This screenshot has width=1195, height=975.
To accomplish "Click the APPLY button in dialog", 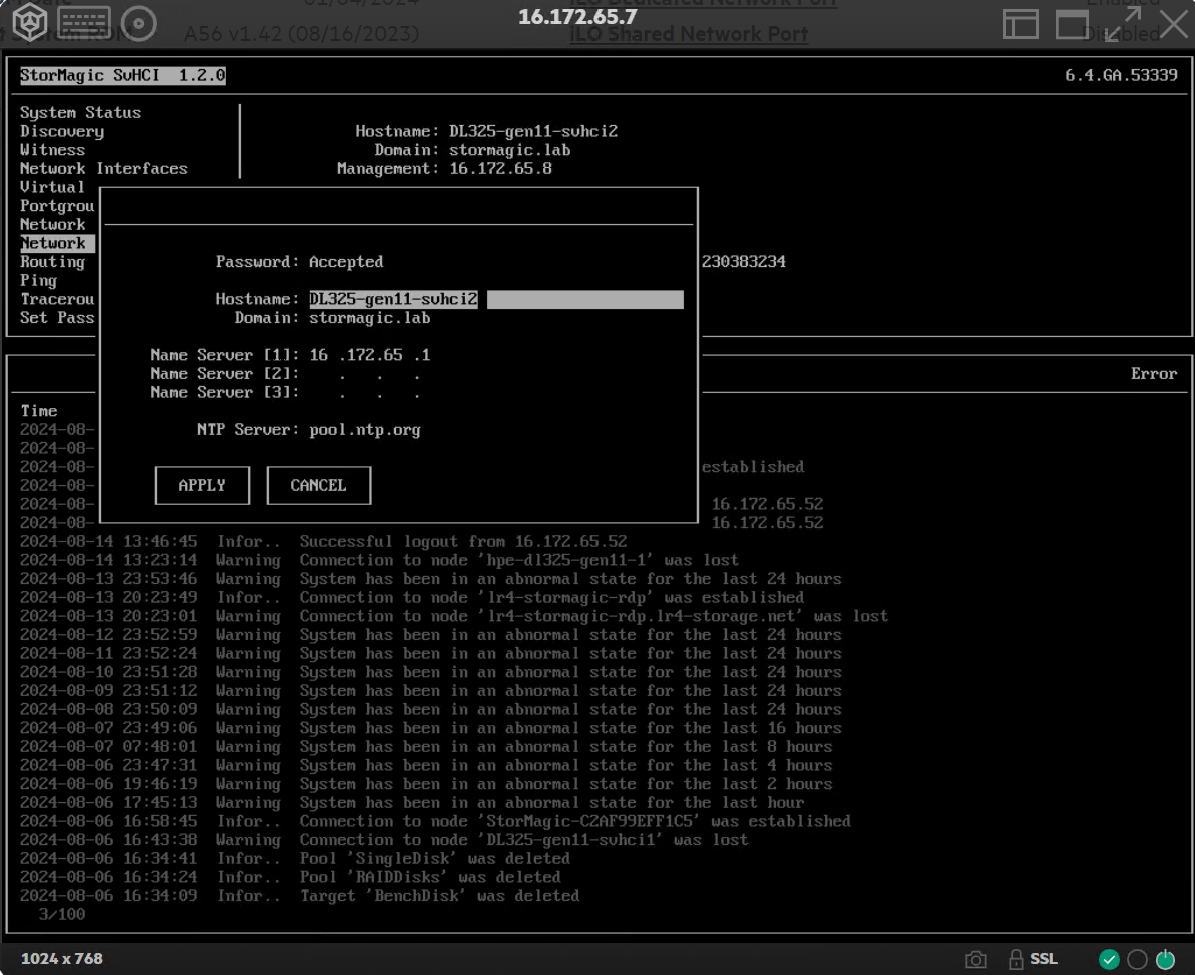I will click(202, 486).
